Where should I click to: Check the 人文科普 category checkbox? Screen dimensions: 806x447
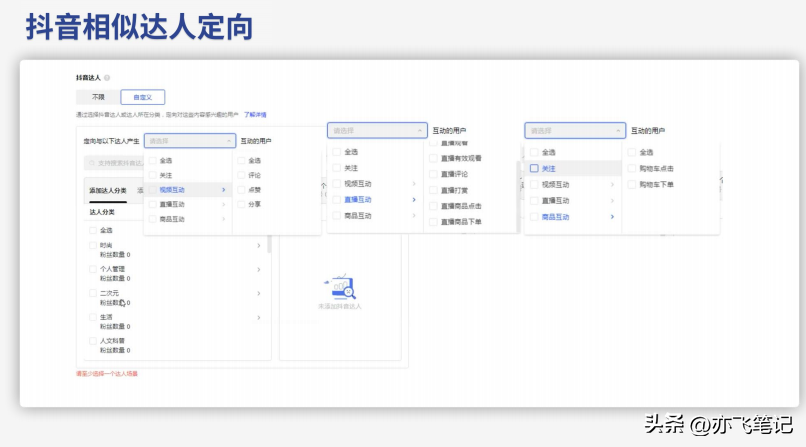point(93,341)
